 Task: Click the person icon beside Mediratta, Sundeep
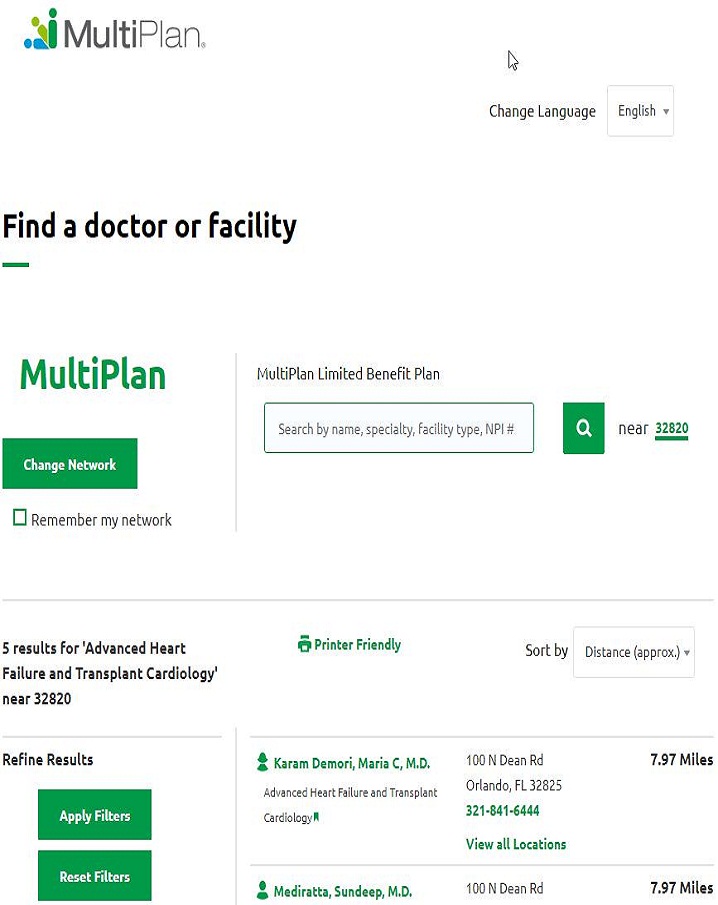(262, 889)
